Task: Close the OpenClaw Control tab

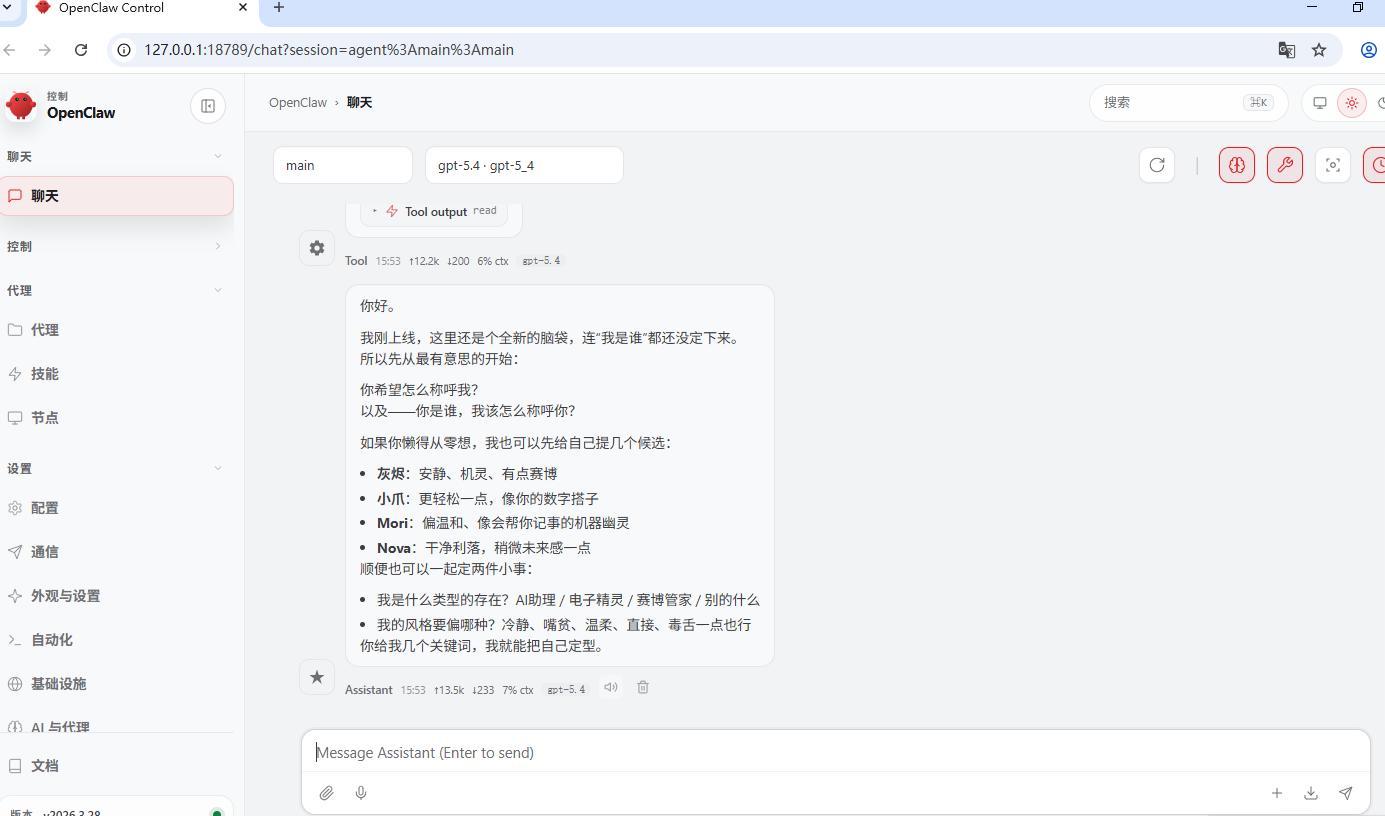Action: [x=243, y=8]
